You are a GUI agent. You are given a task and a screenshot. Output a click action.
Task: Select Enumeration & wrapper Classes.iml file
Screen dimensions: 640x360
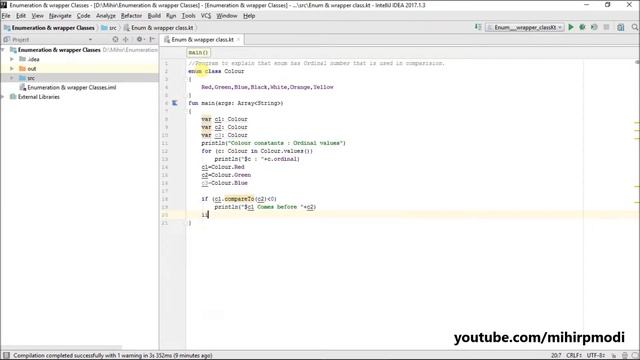68,87
